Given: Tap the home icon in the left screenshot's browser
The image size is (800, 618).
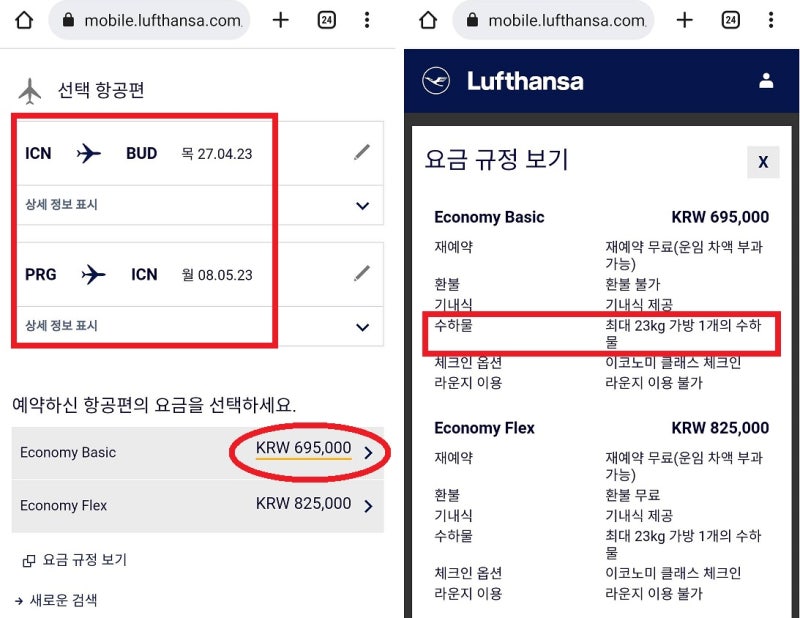Looking at the screenshot, I should 24,20.
